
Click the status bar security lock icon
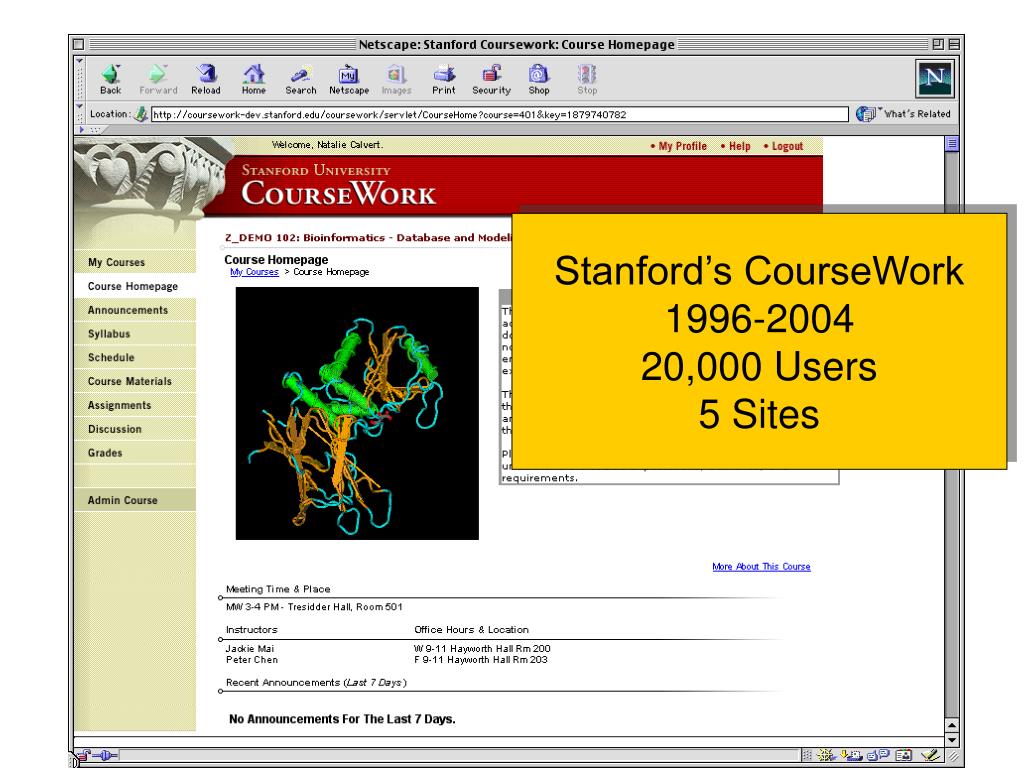tap(84, 756)
